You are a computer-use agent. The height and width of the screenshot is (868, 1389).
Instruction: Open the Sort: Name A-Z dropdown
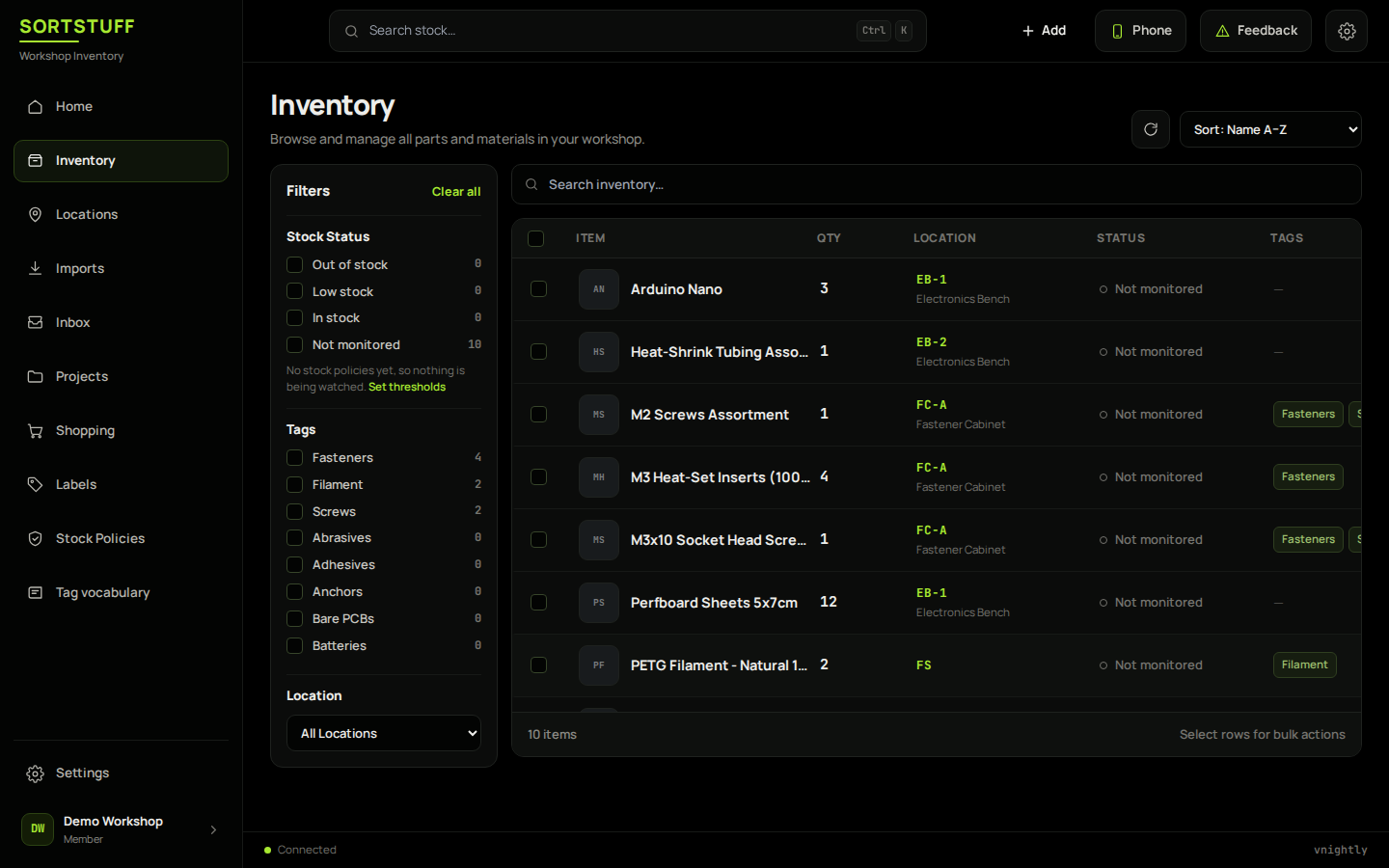tap(1270, 129)
